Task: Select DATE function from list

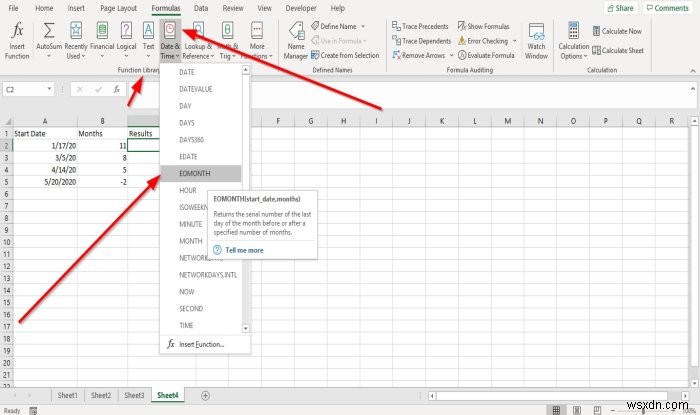Action: [x=201, y=72]
